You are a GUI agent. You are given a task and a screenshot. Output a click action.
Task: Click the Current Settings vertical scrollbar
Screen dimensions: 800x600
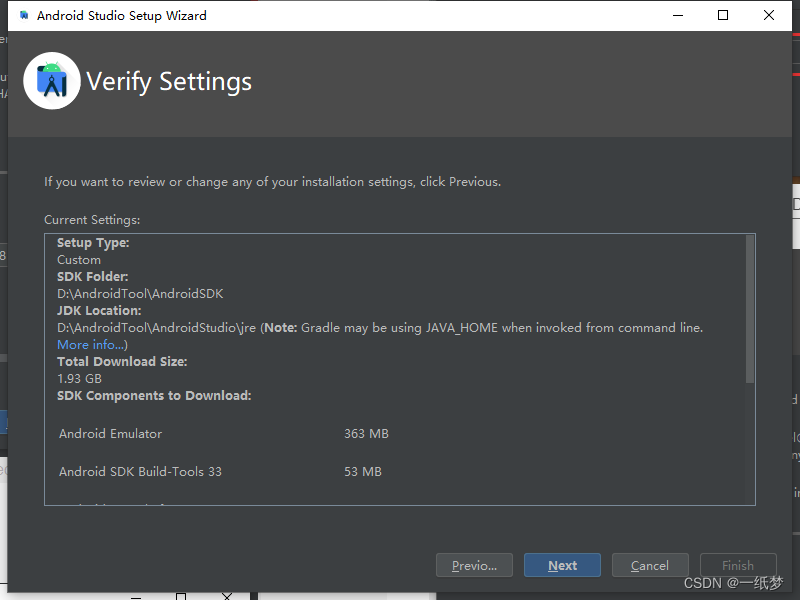[750, 308]
